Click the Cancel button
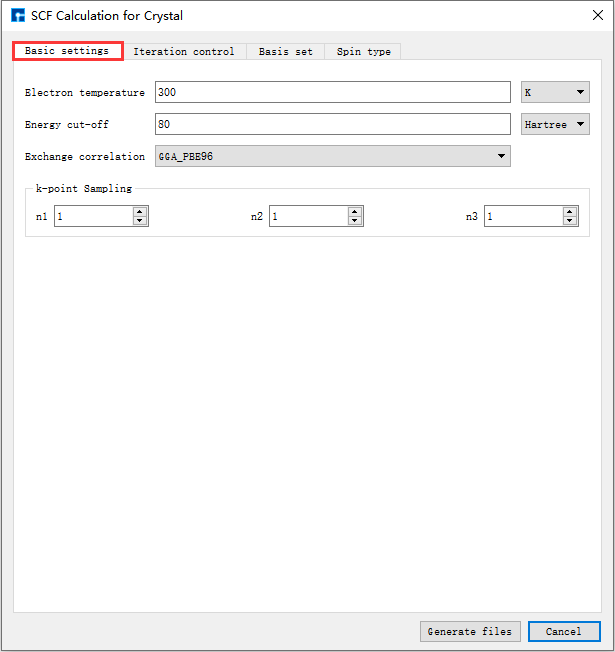The height and width of the screenshot is (652, 615). pyautogui.click(x=564, y=631)
